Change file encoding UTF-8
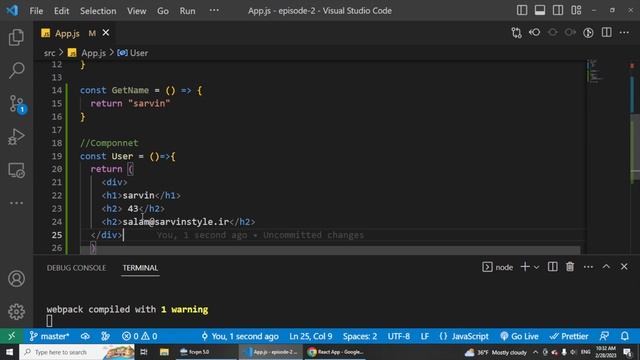Screen dimensions: 640x360 [398, 336]
